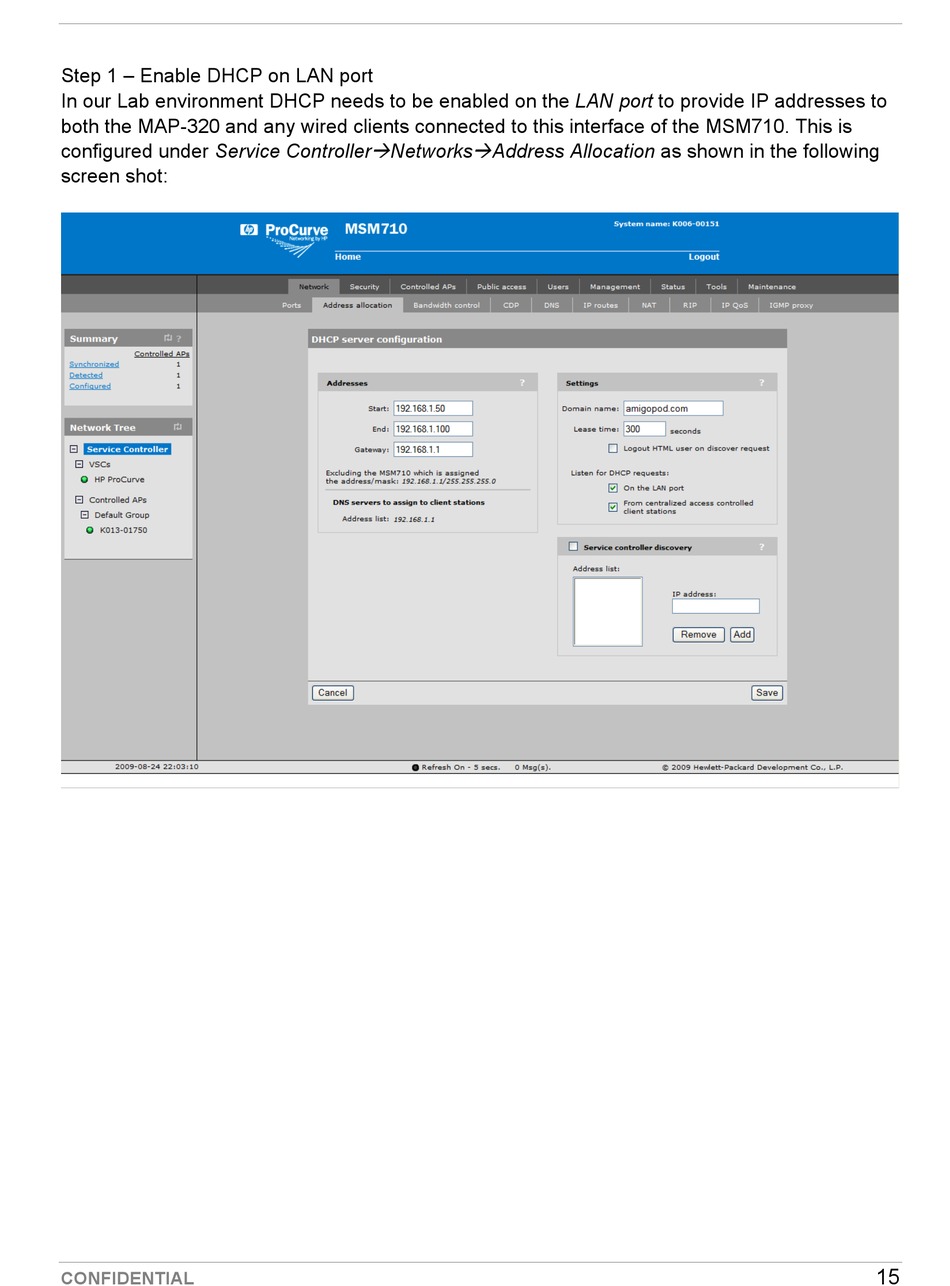950x1286 pixels.
Task: Click the green status dot beside K013-01750
Action: click(x=90, y=530)
